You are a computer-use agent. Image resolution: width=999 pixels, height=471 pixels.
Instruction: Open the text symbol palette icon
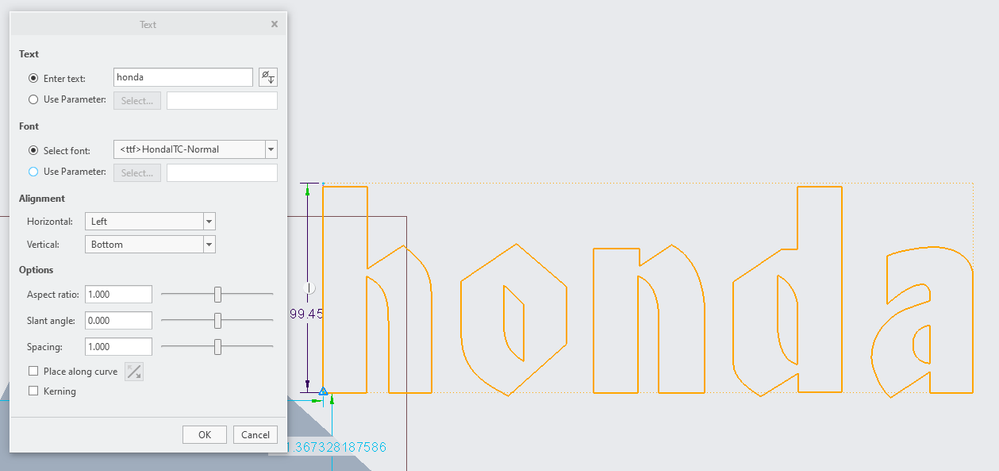point(268,78)
